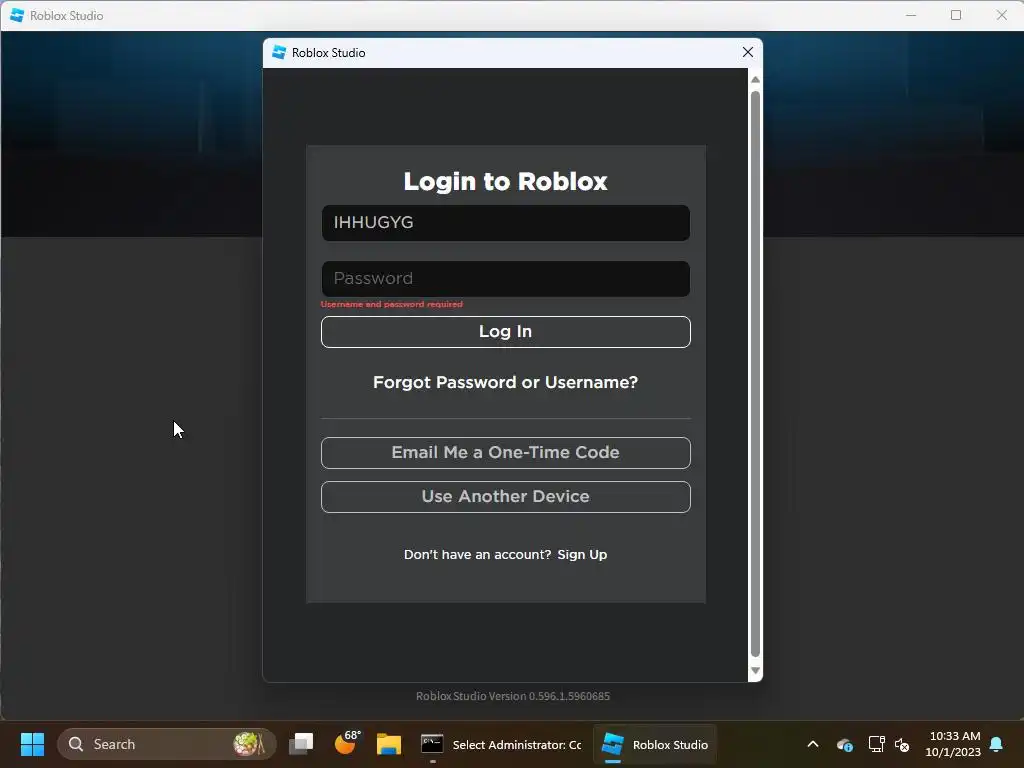Request Email Me a One-Time Code
This screenshot has height=768, width=1024.
tap(505, 453)
